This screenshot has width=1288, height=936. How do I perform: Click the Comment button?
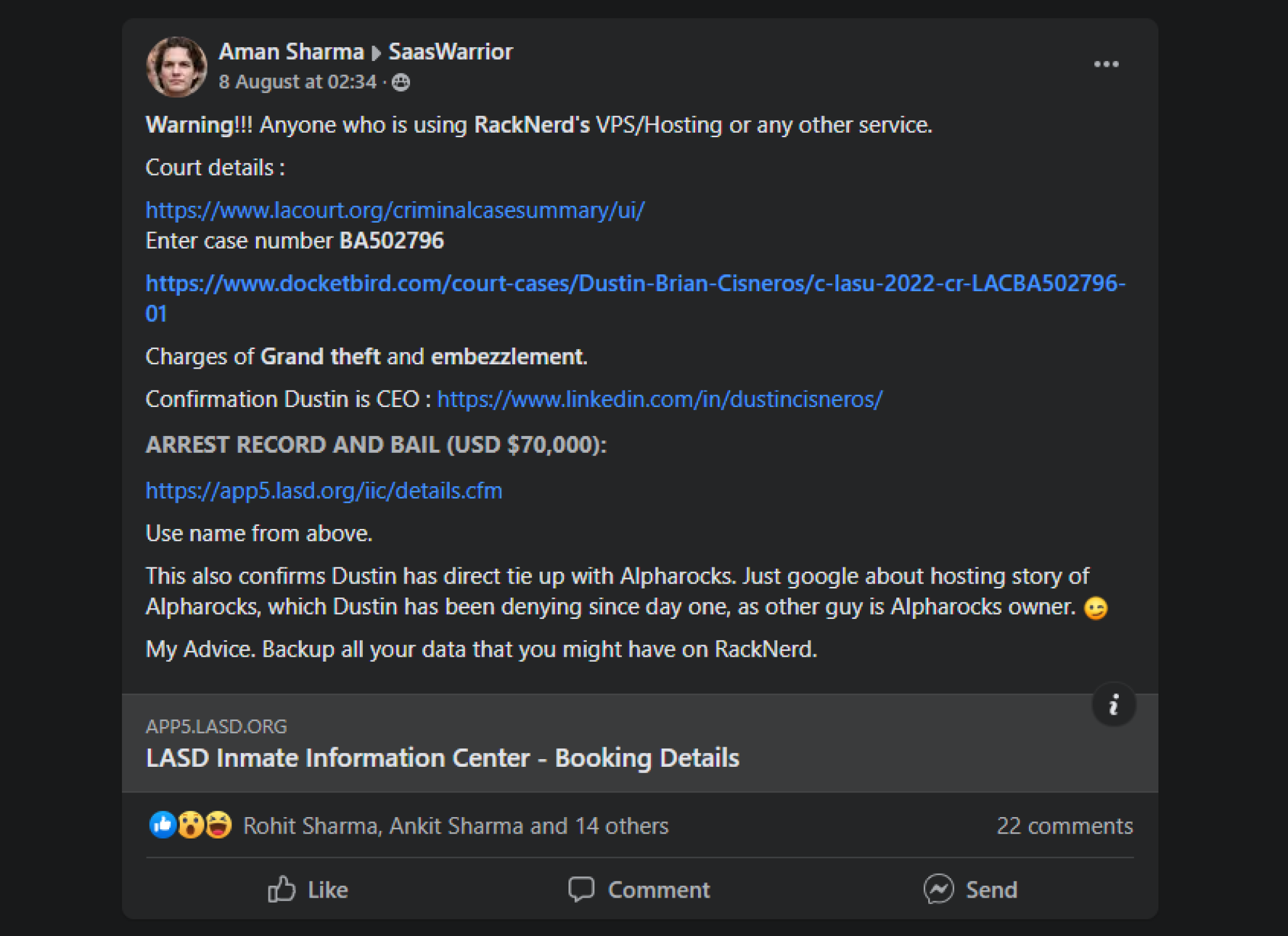(639, 889)
